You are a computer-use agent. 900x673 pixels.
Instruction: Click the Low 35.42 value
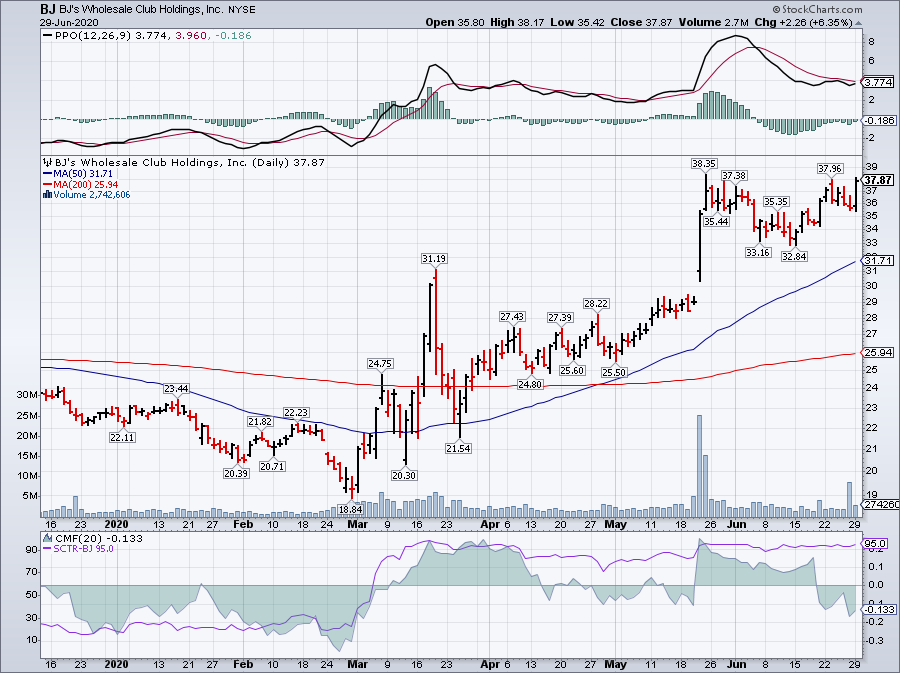click(576, 22)
